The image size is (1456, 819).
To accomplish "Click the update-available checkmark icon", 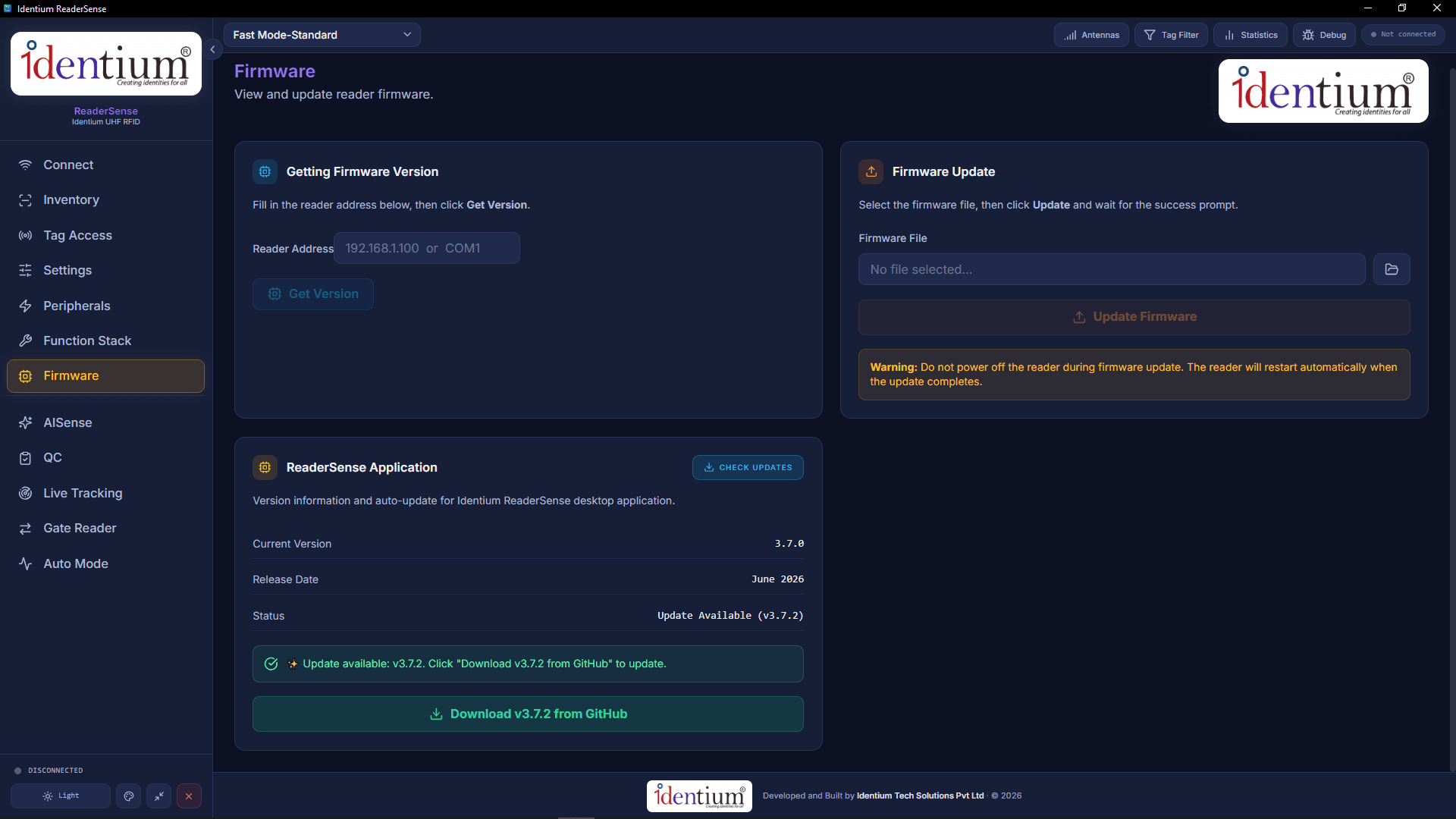I will pos(271,664).
